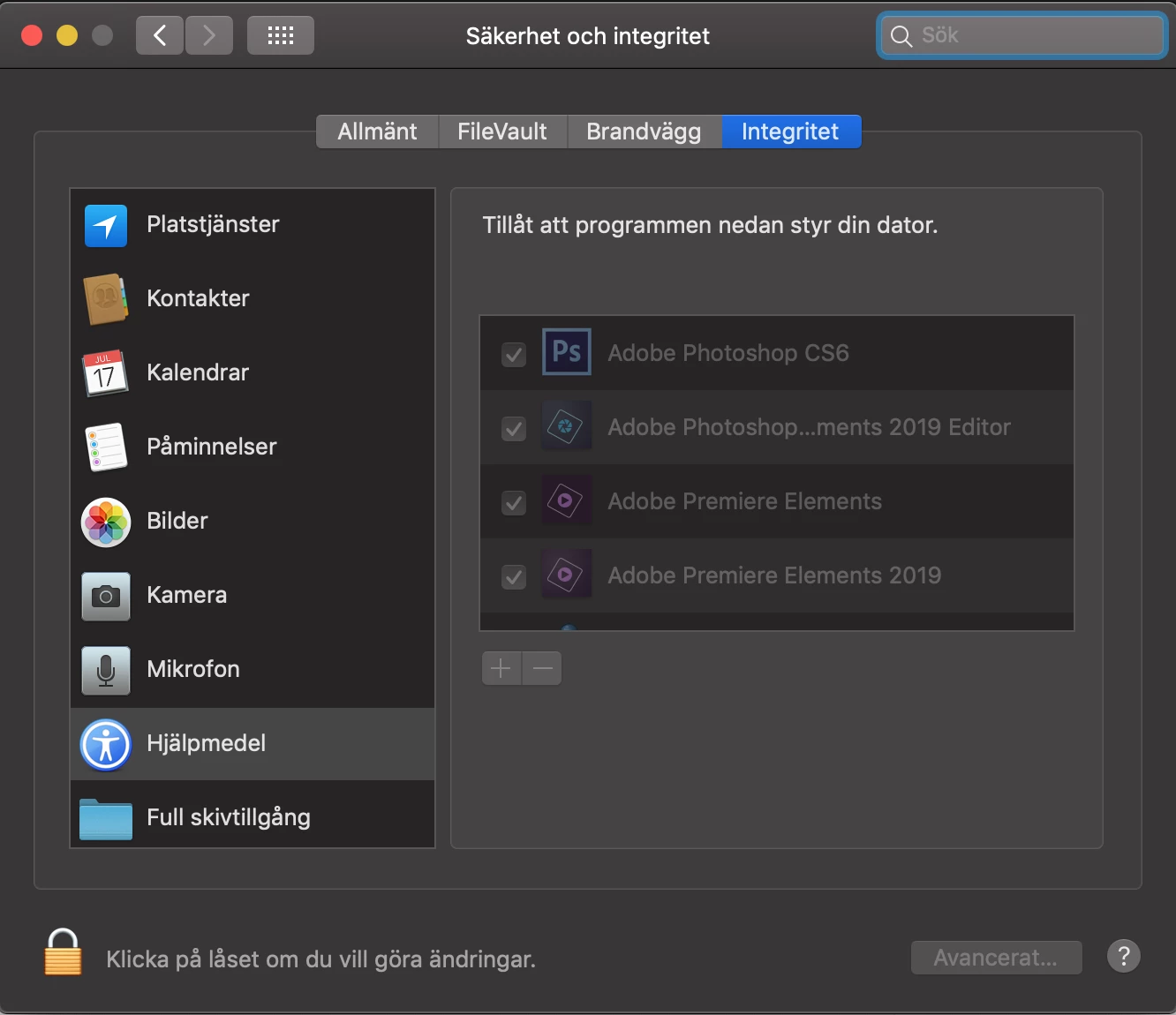Click the padlock to unlock changes
The height and width of the screenshot is (1015, 1176).
63,952
